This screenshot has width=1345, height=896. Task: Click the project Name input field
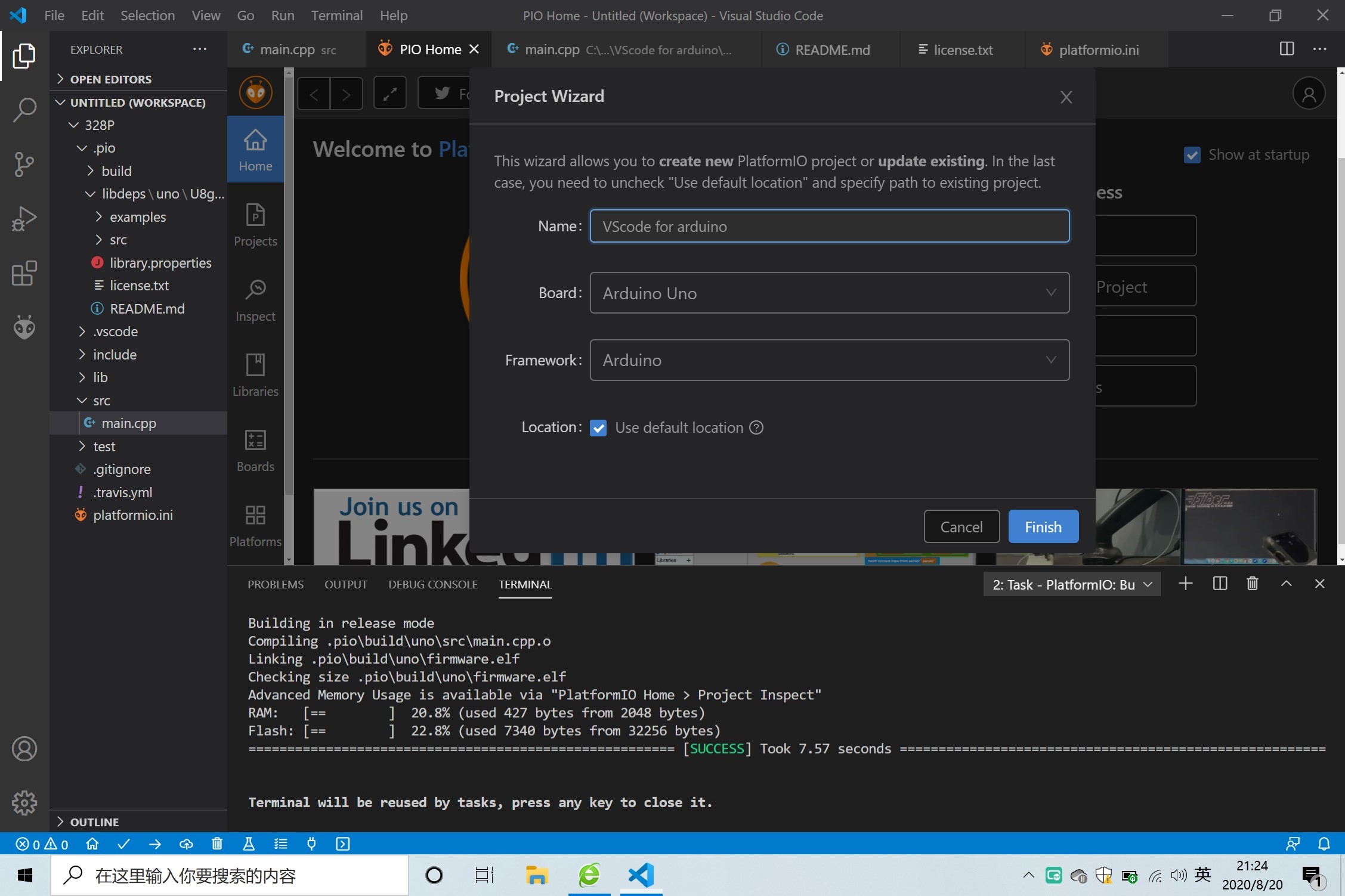(x=829, y=227)
